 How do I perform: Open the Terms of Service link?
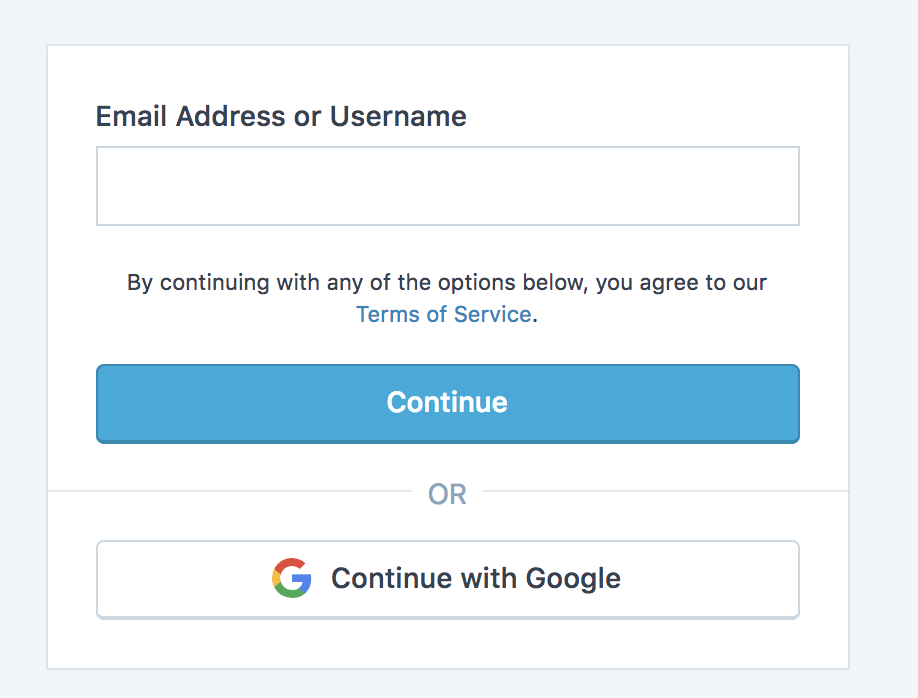pos(443,314)
